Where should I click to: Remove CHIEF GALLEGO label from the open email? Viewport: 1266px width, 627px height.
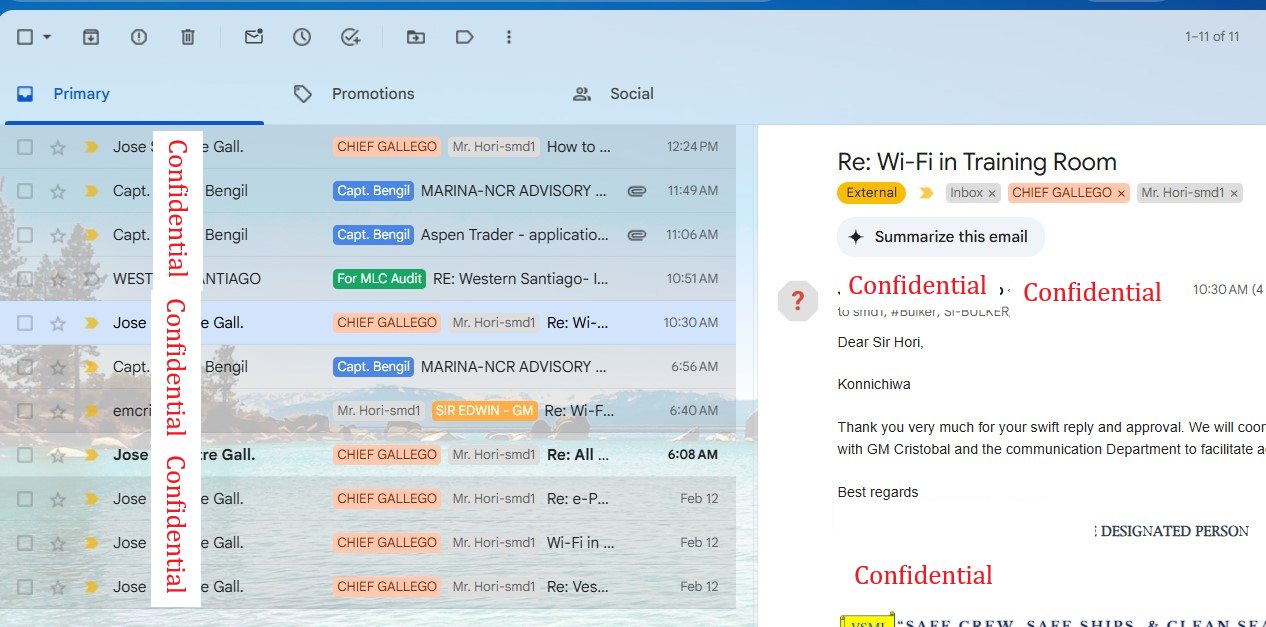tap(1121, 193)
